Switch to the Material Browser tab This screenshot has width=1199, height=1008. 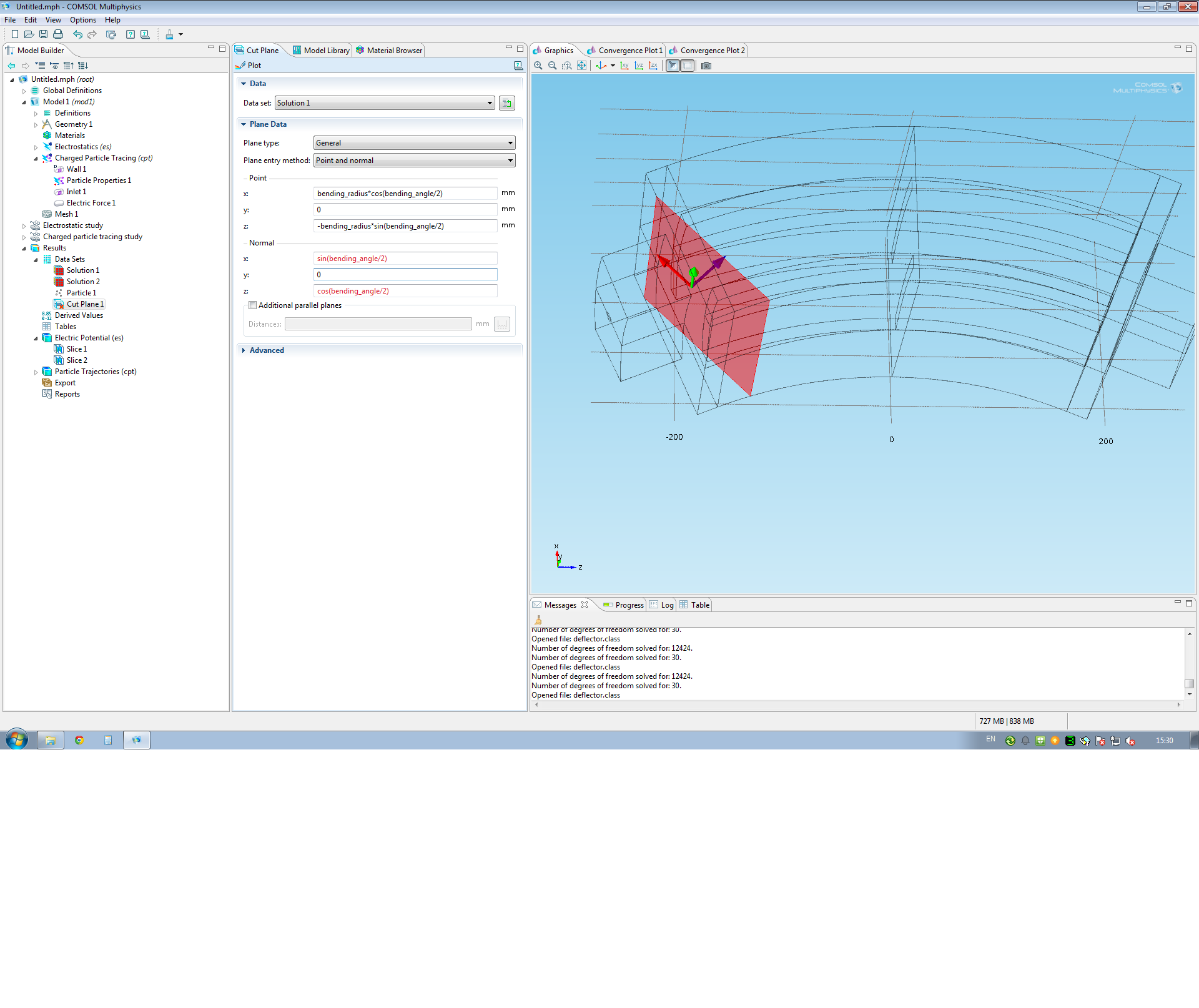point(389,51)
